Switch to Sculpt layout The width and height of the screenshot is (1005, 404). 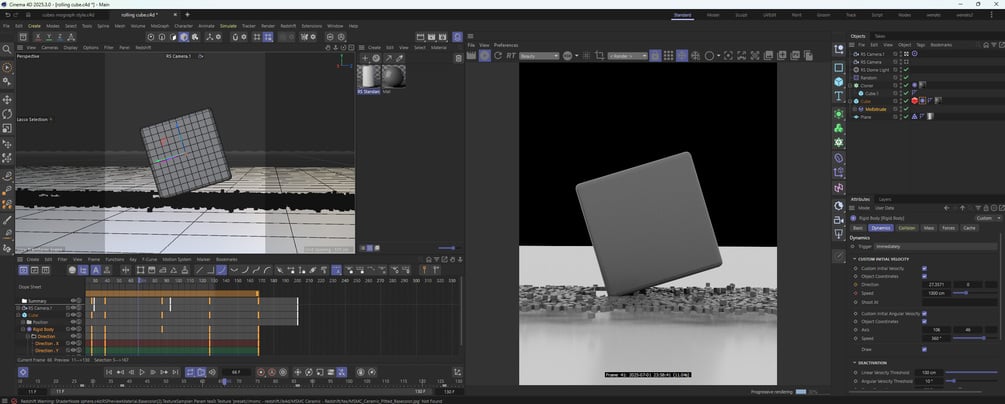(741, 15)
